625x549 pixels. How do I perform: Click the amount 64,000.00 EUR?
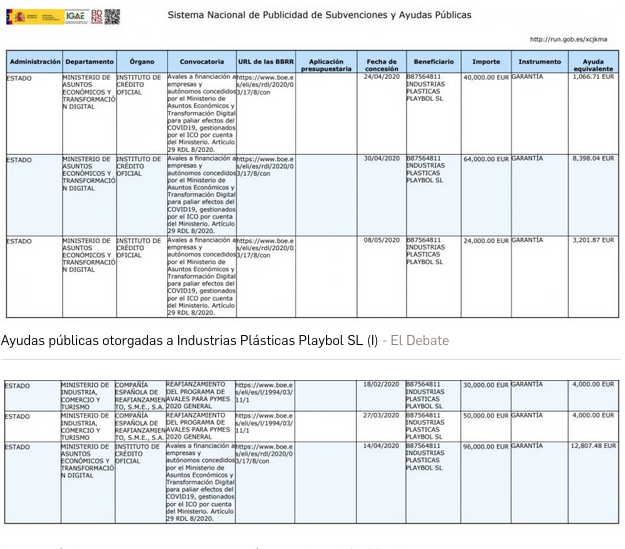click(x=486, y=159)
